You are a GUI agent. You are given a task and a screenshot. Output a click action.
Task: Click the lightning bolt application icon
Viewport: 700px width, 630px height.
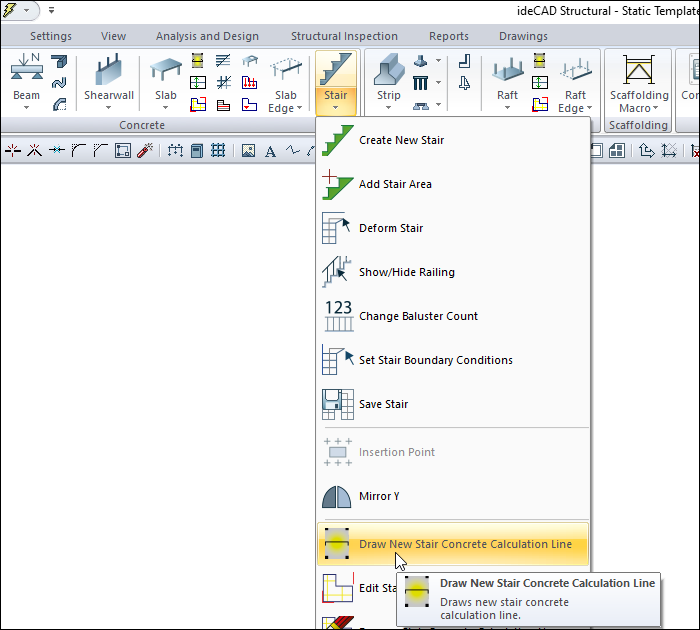point(9,10)
